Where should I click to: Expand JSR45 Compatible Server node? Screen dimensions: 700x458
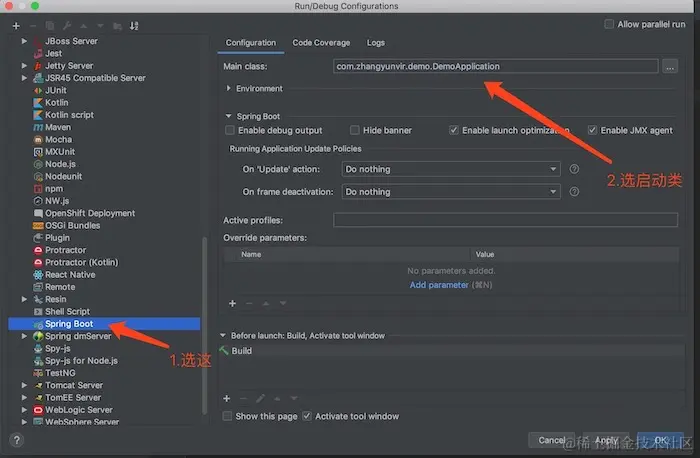click(x=24, y=78)
